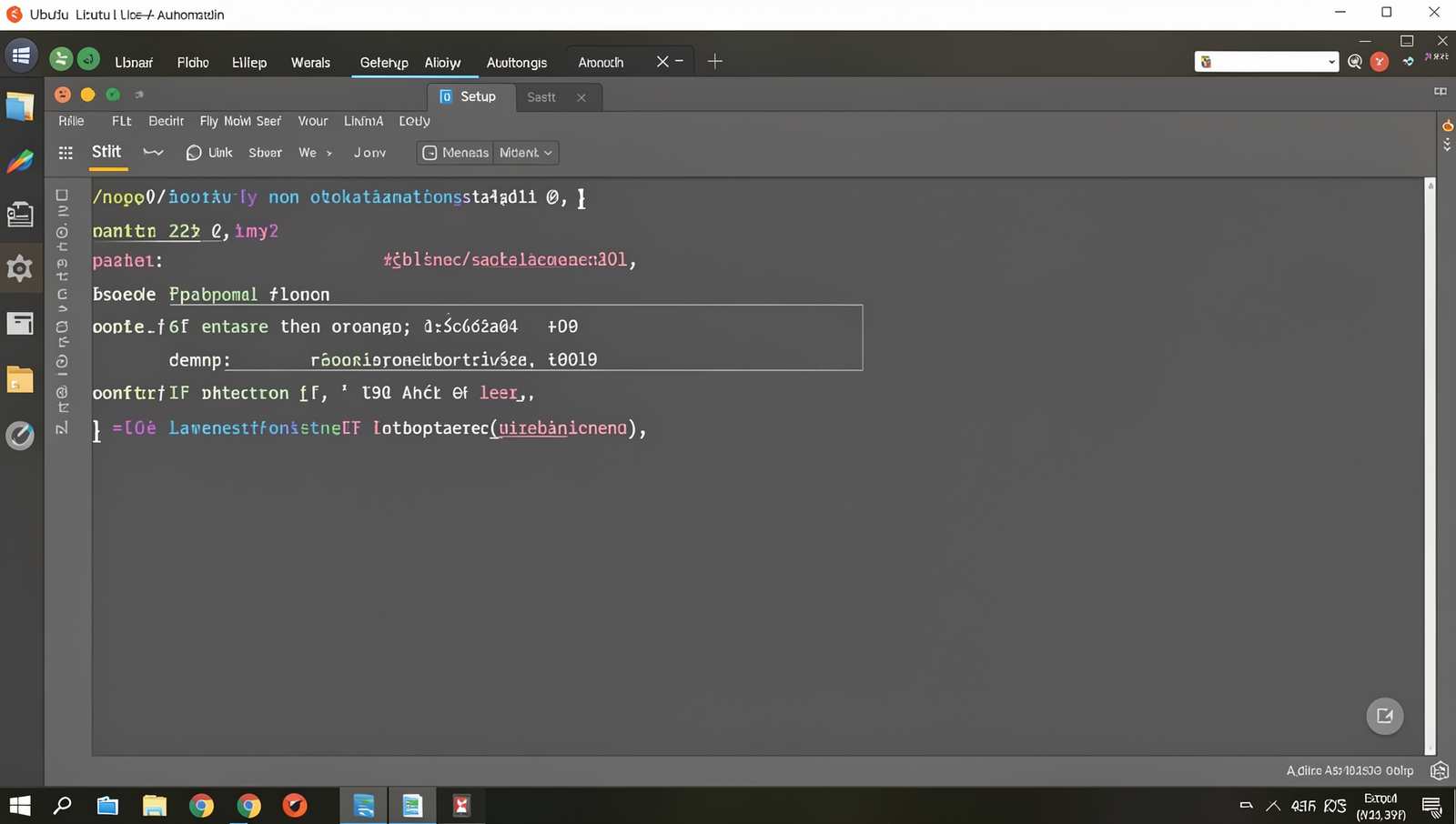Open Windows taskbar search icon

pyautogui.click(x=62, y=806)
